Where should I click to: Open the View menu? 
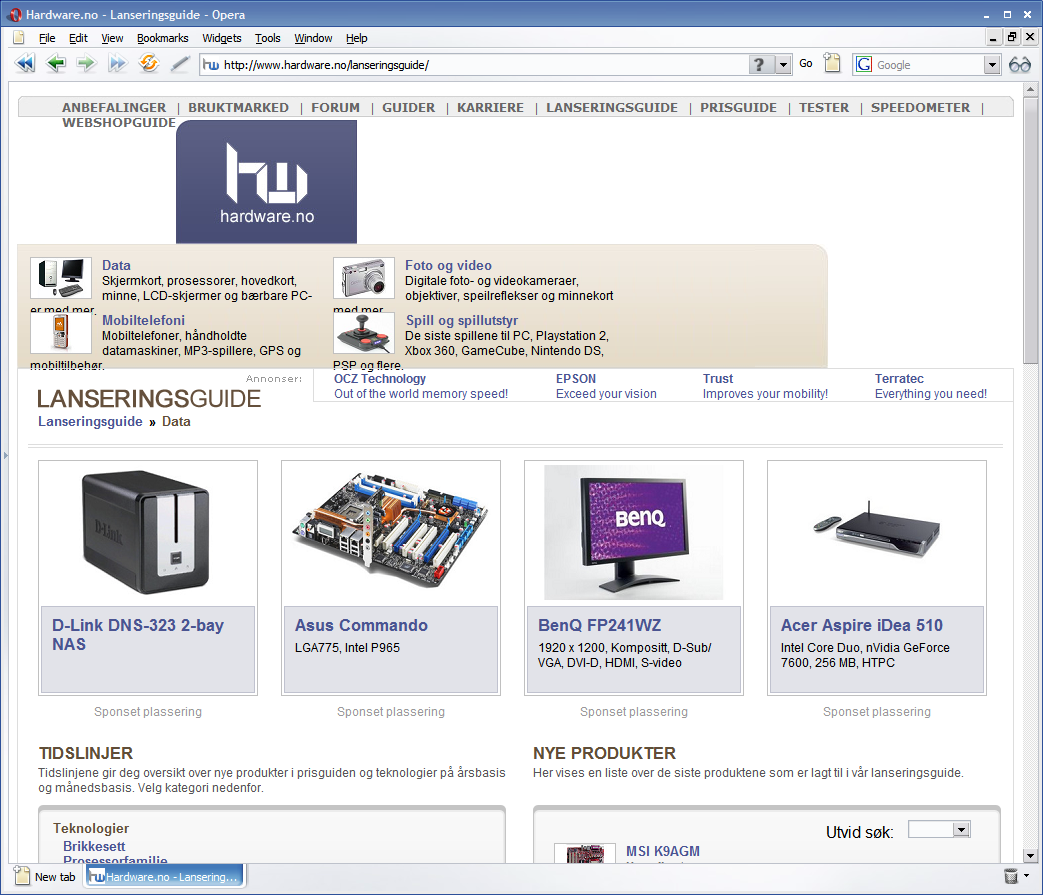point(112,38)
